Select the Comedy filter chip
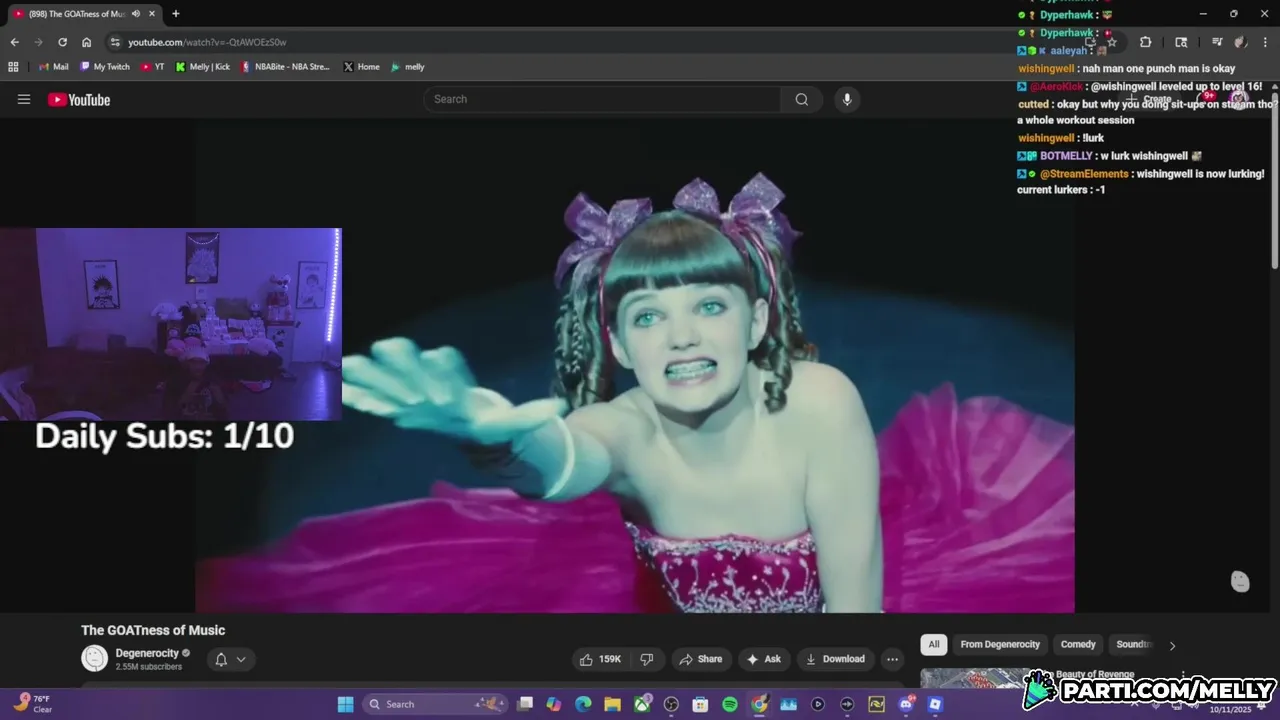This screenshot has height=720, width=1280. click(x=1078, y=645)
